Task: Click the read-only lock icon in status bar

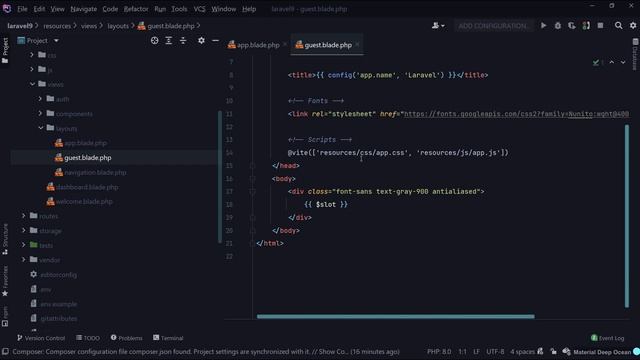Action: pos(553,351)
